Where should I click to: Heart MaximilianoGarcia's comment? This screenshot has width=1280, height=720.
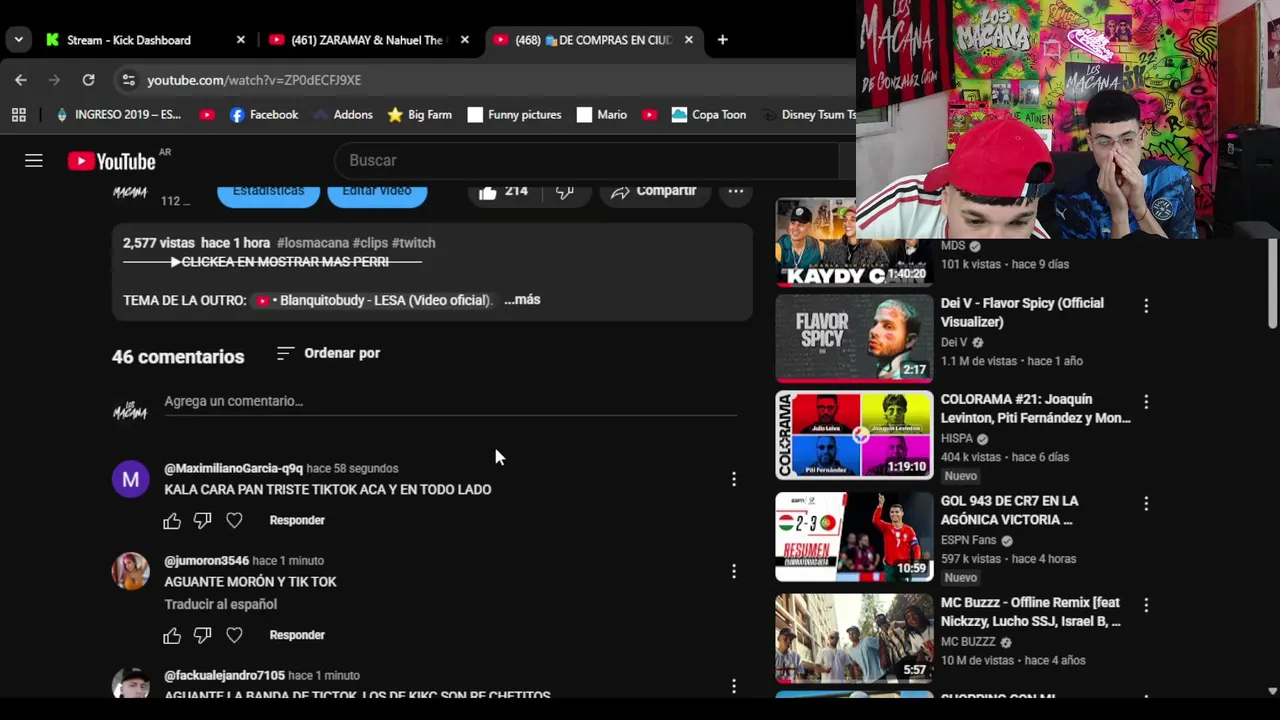click(234, 520)
